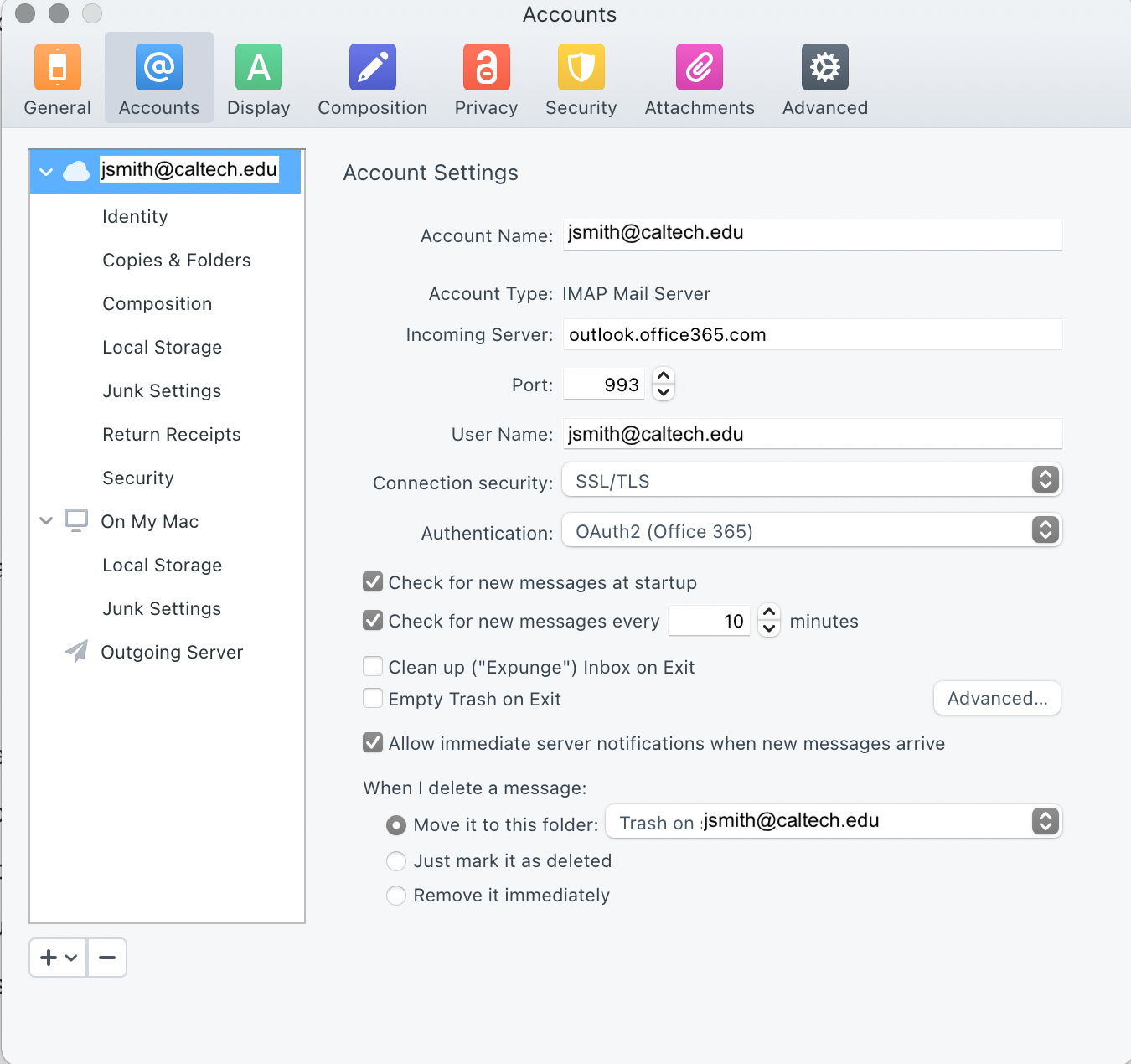Viewport: 1131px width, 1064px height.
Task: Open Junk Settings under jsmith@caltech.edu account
Action: click(x=162, y=391)
